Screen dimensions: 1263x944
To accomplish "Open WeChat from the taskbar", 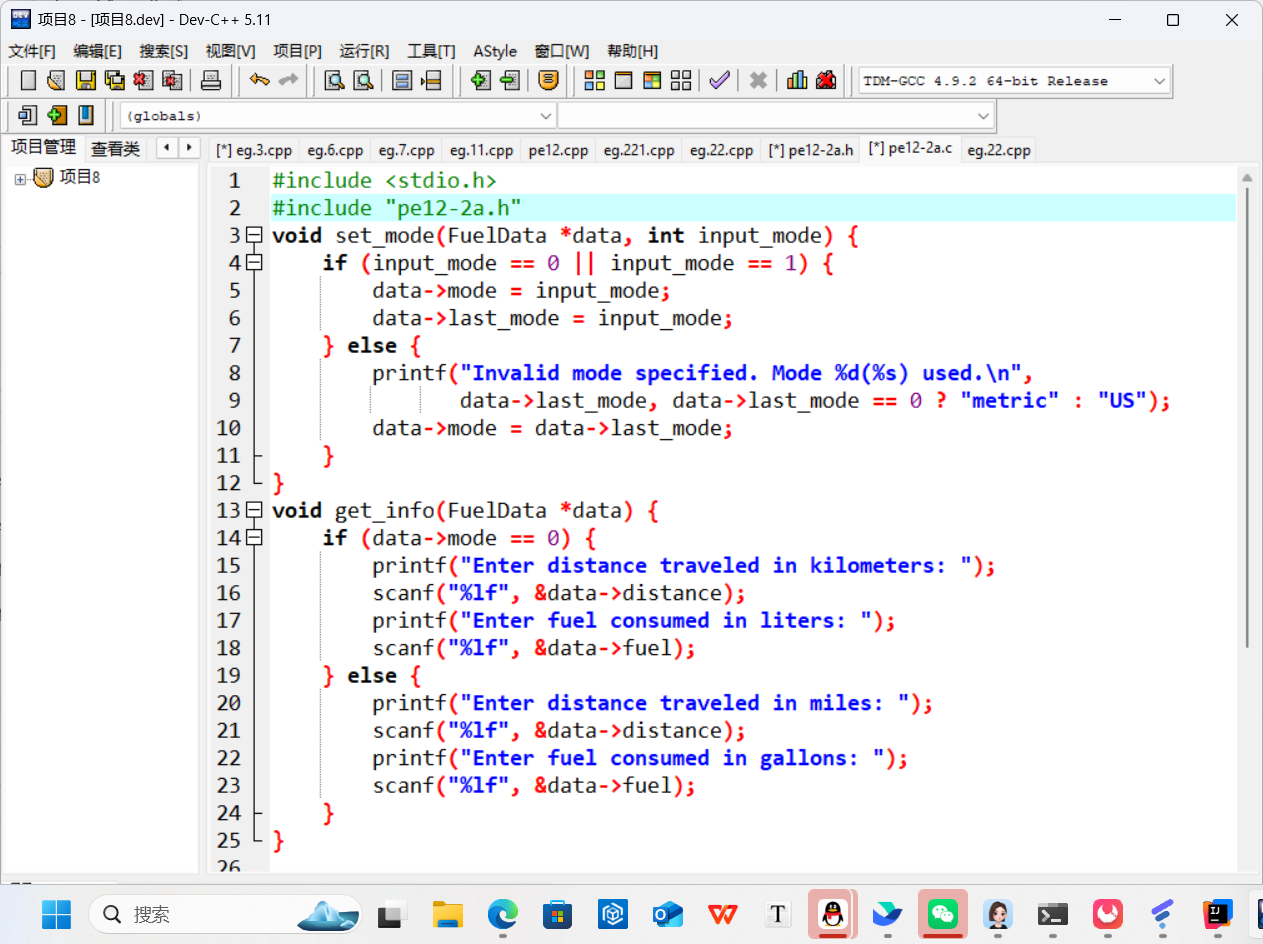I will click(942, 914).
